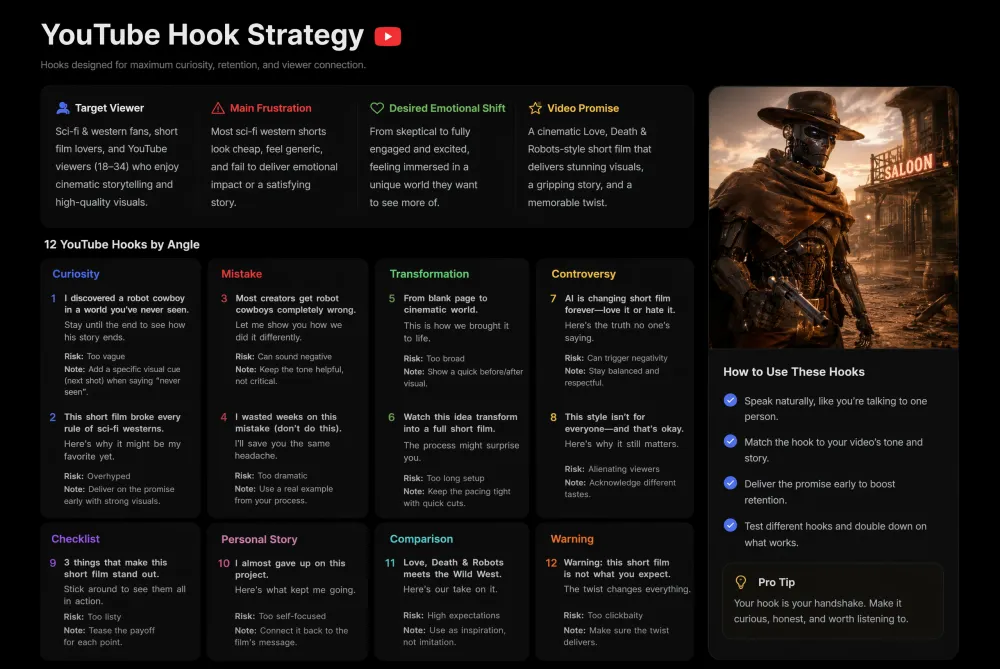This screenshot has height=669, width=1000.
Task: Click the 'Risk: Can sound negative' line
Action: point(283,357)
